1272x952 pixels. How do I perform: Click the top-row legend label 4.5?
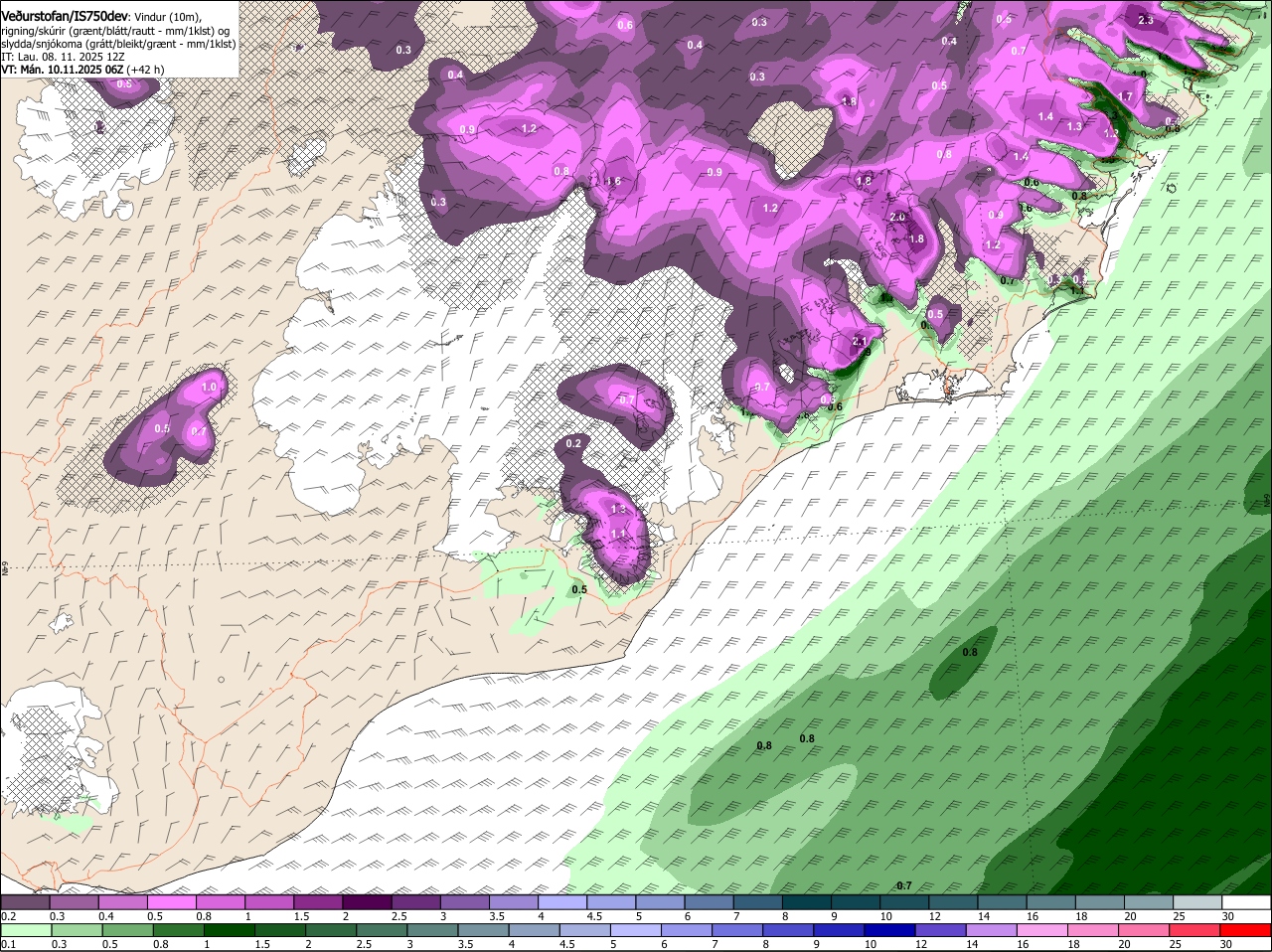click(x=594, y=916)
